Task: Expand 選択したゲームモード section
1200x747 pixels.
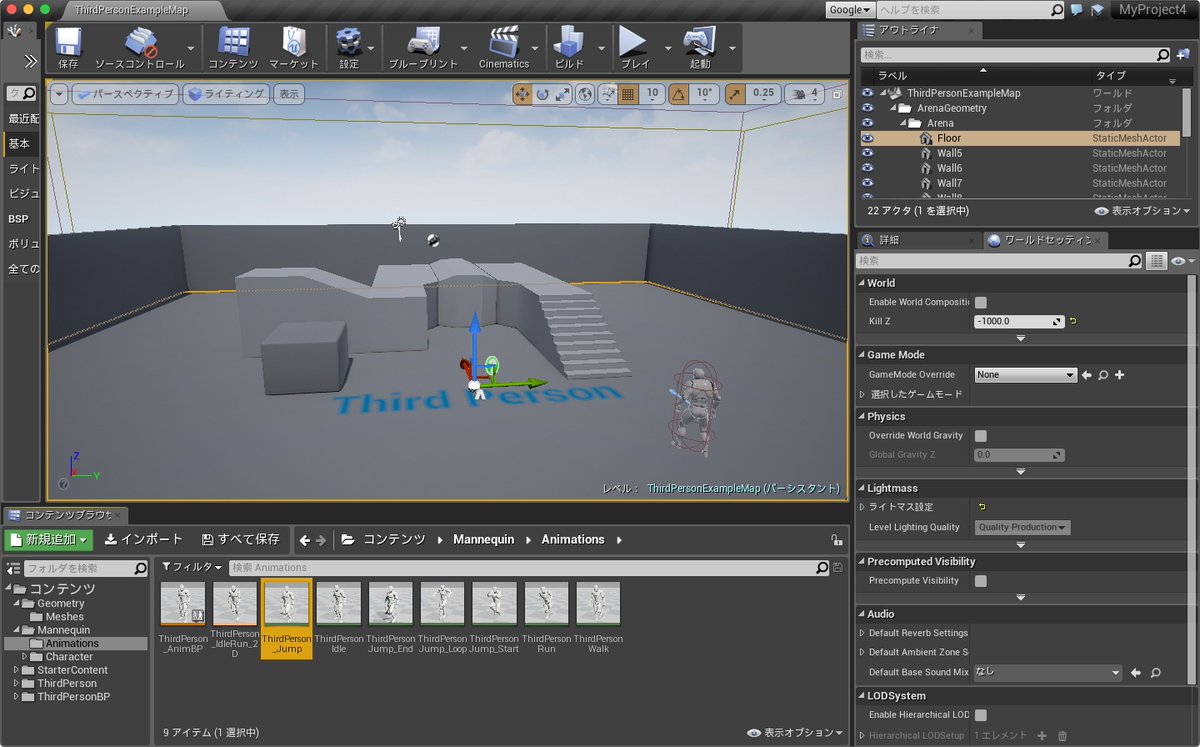Action: click(862, 395)
